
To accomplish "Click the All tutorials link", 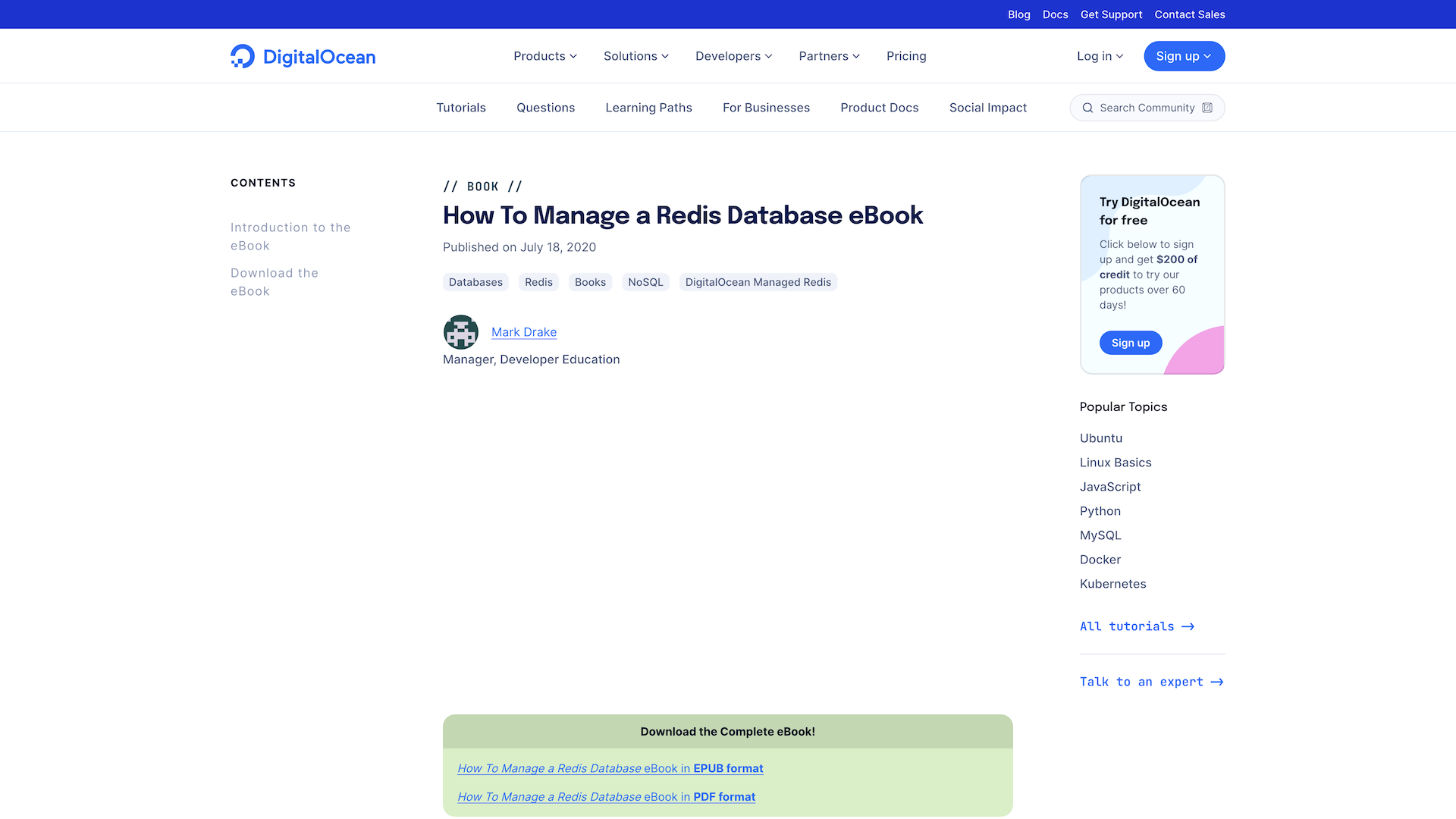I will (1137, 626).
